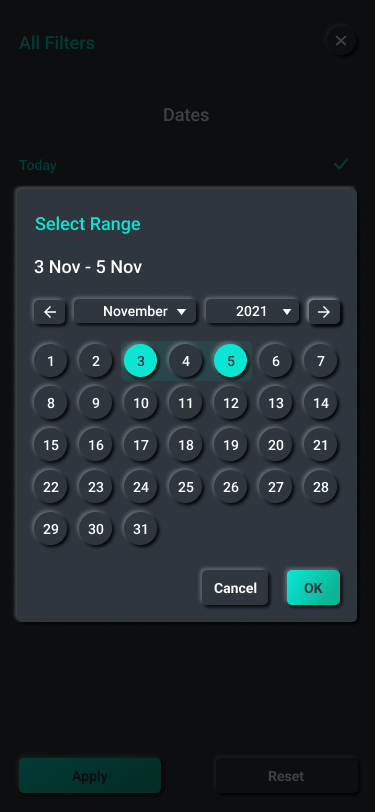Select day 12 in the calendar
Image resolution: width=375 pixels, height=812 pixels.
(x=230, y=403)
